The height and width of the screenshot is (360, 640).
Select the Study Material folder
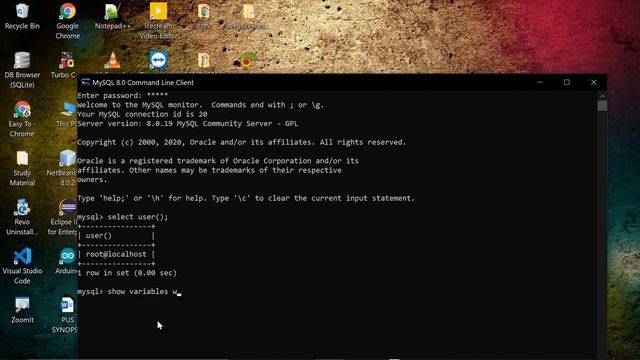pos(22,168)
